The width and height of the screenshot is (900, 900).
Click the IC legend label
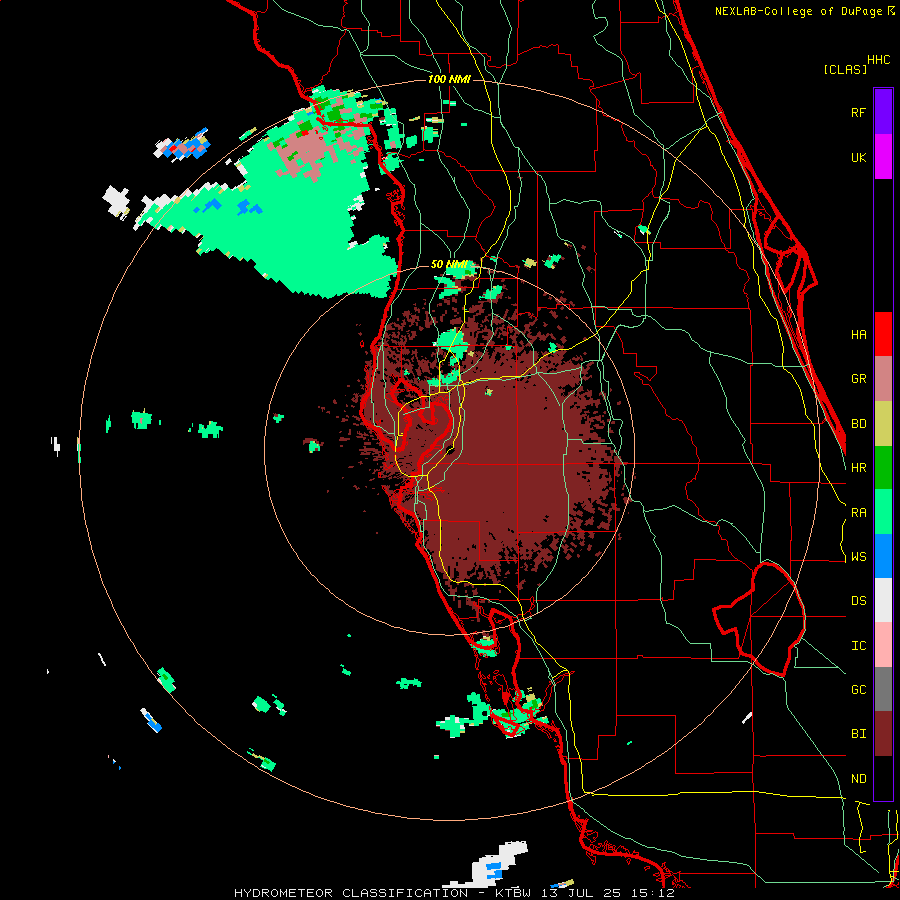[x=858, y=646]
